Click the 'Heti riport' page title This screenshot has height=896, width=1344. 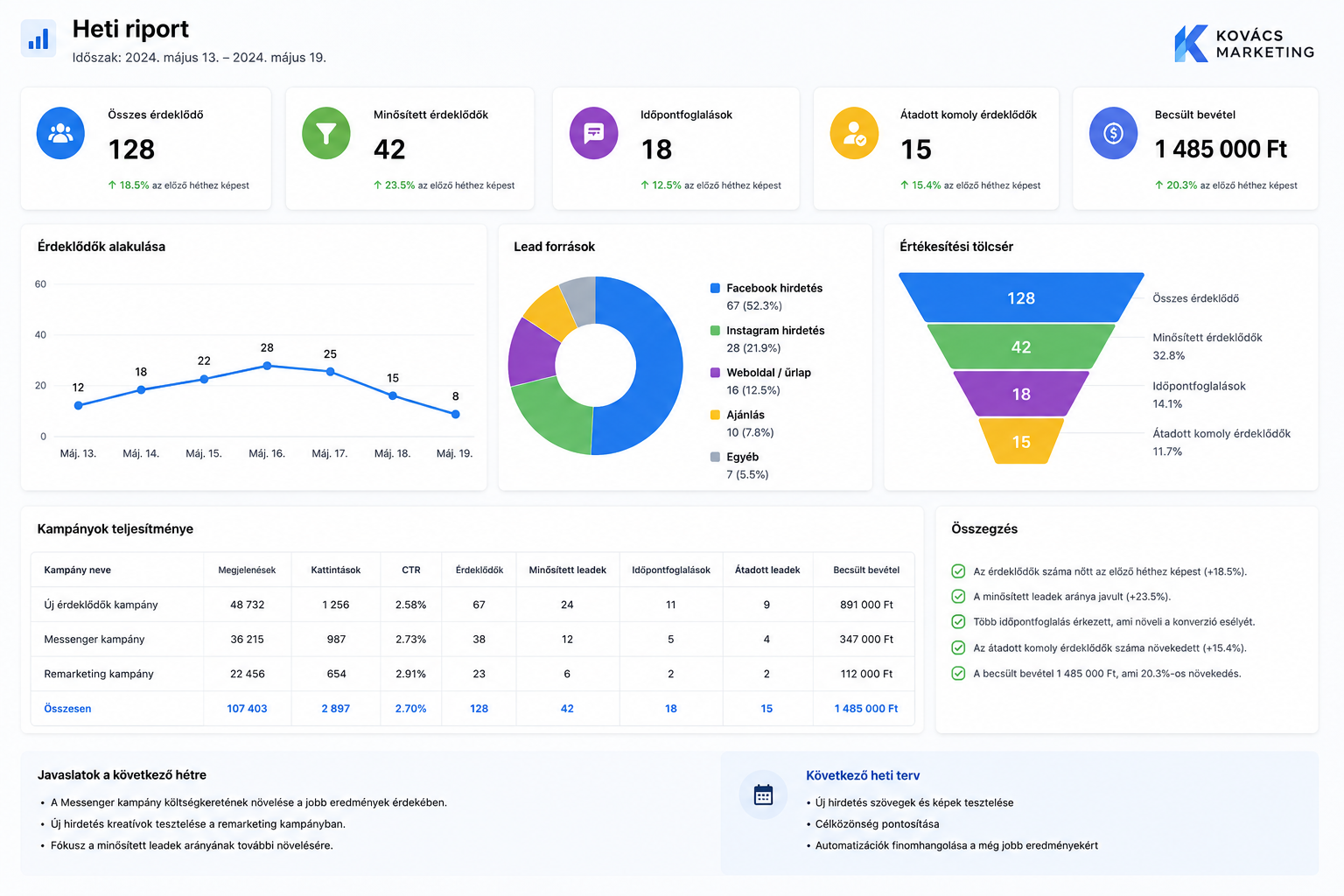(130, 29)
